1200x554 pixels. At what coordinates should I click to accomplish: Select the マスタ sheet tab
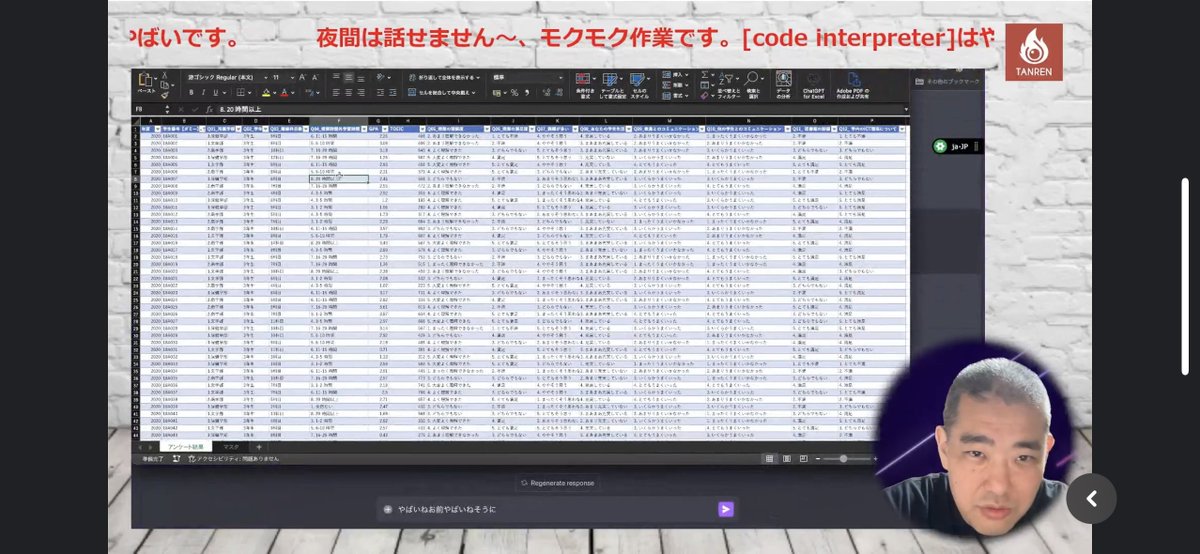tap(231, 447)
